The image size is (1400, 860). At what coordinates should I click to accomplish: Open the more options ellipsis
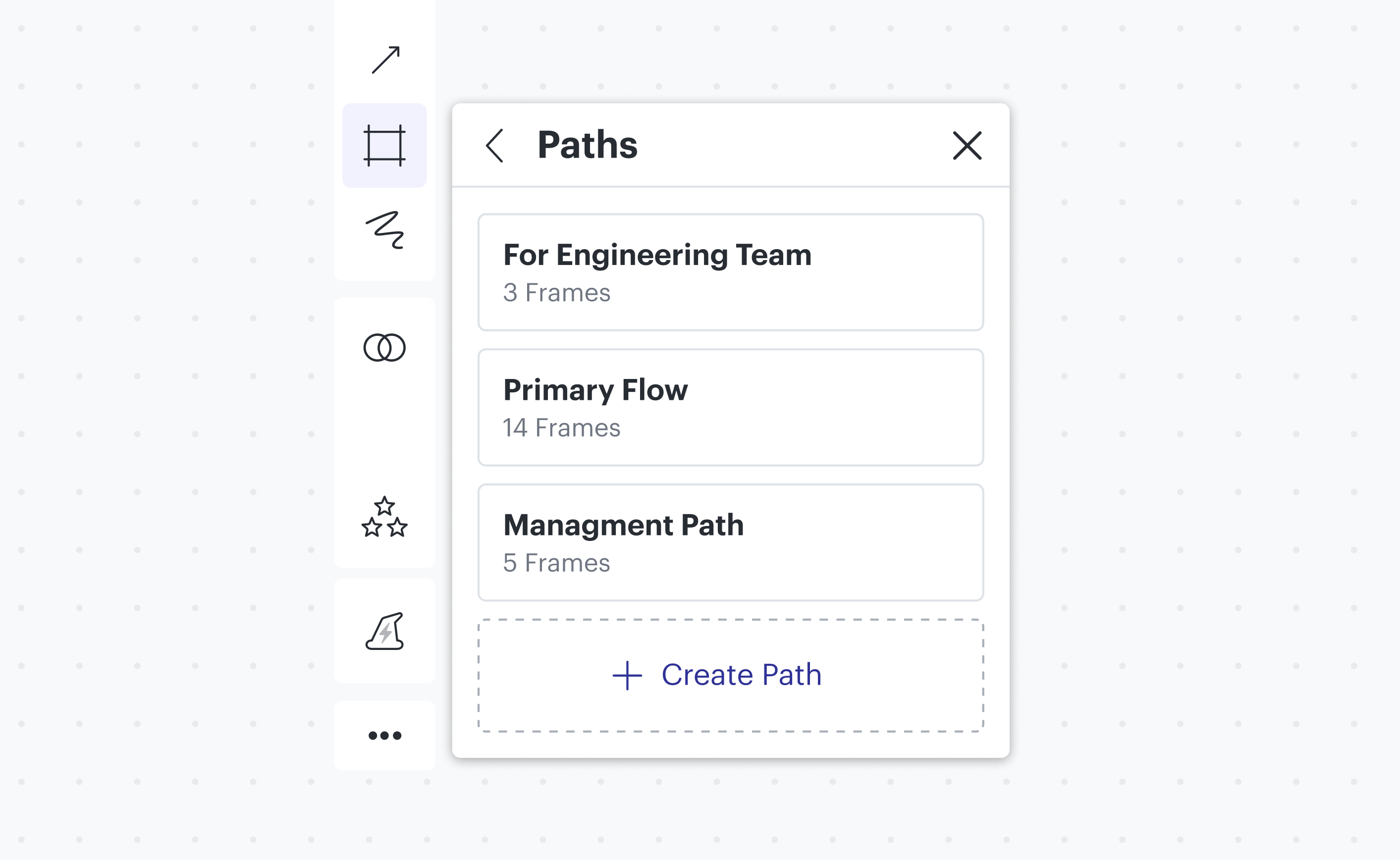coord(384,736)
